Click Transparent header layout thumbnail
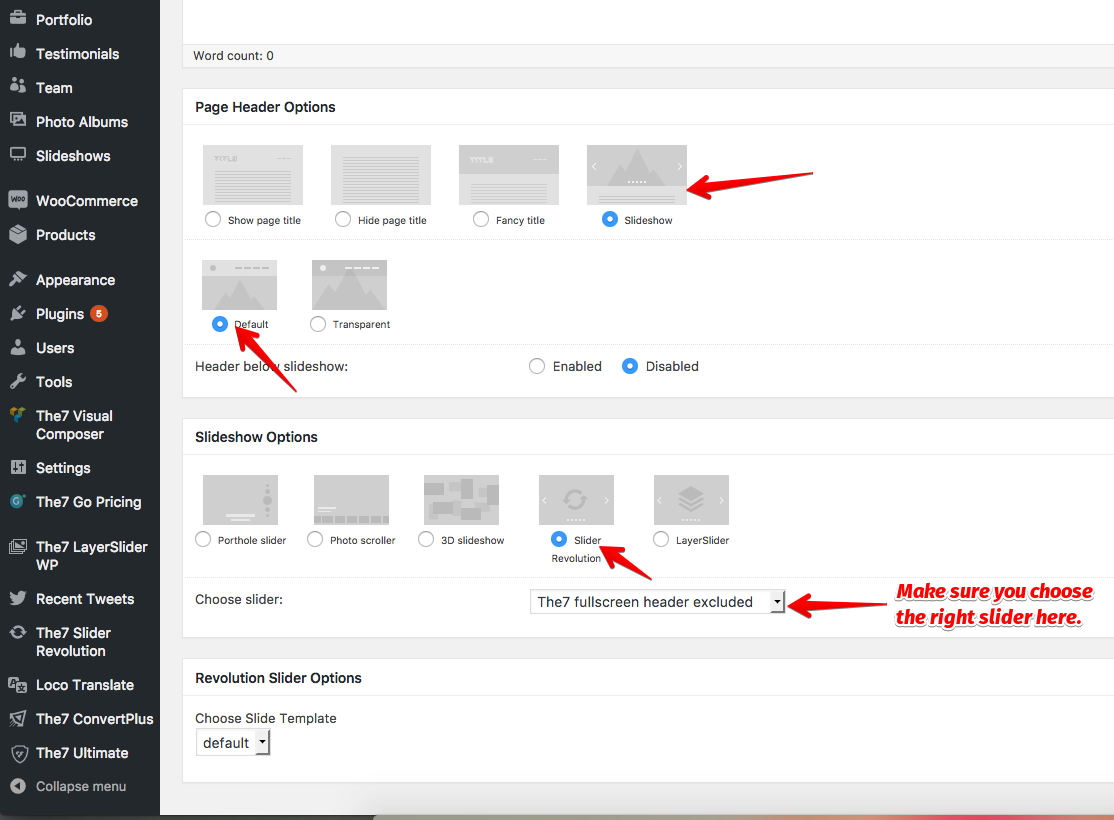The width and height of the screenshot is (1114, 820). tap(350, 285)
